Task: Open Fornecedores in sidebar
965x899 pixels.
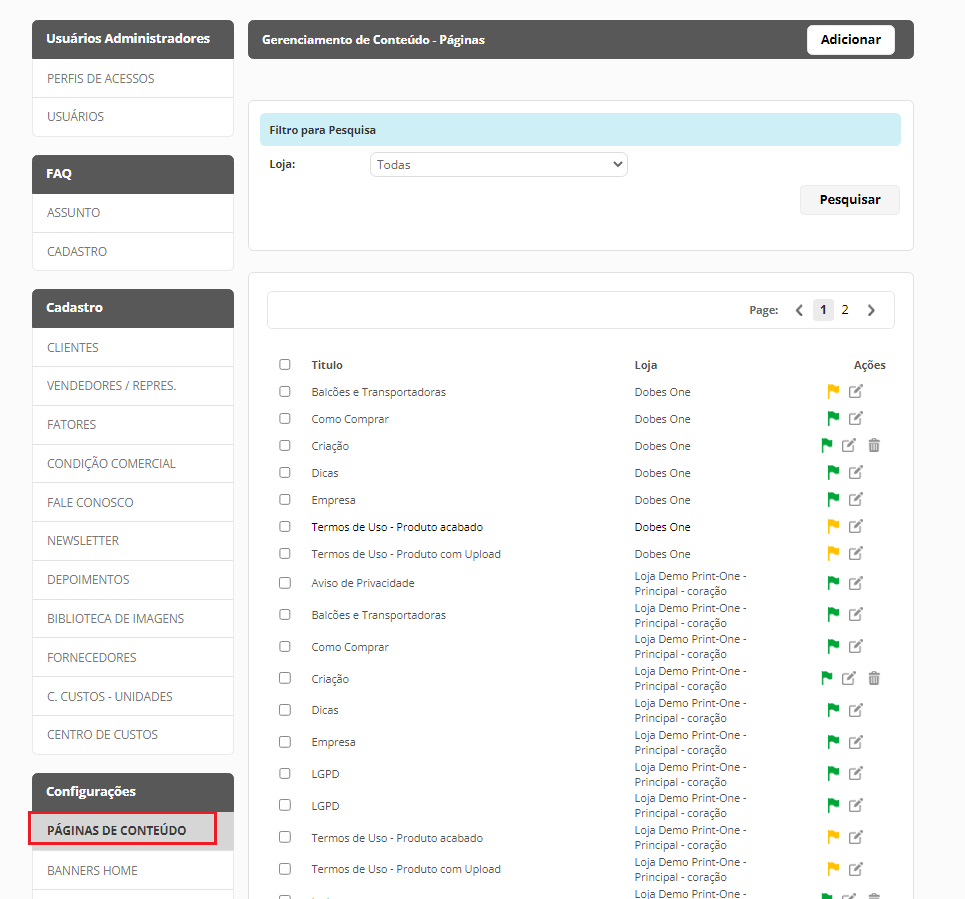Action: [133, 657]
